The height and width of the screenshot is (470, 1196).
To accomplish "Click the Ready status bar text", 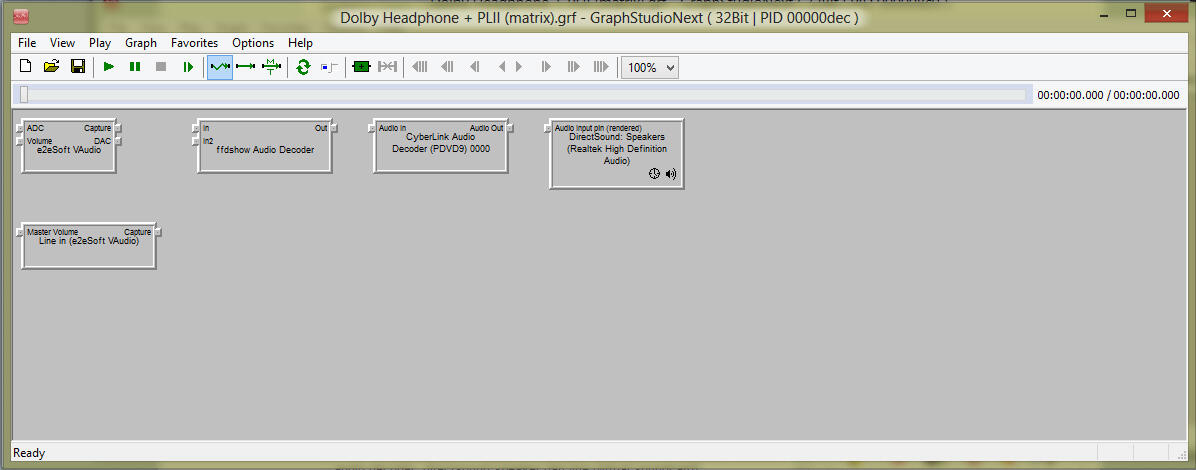I will tap(29, 453).
